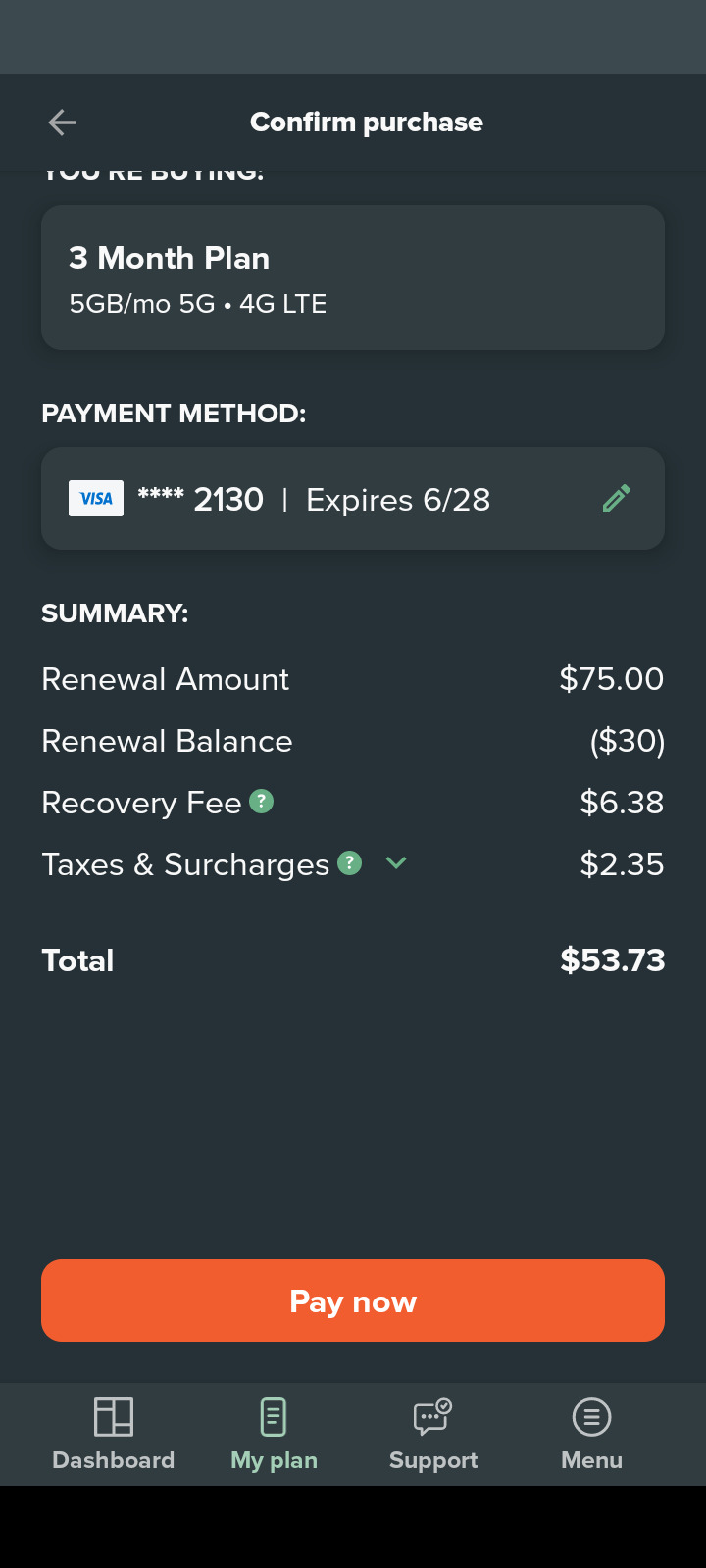Open Taxes & Surcharges help question mark
Image resolution: width=706 pixels, height=1568 pixels.
point(350,862)
